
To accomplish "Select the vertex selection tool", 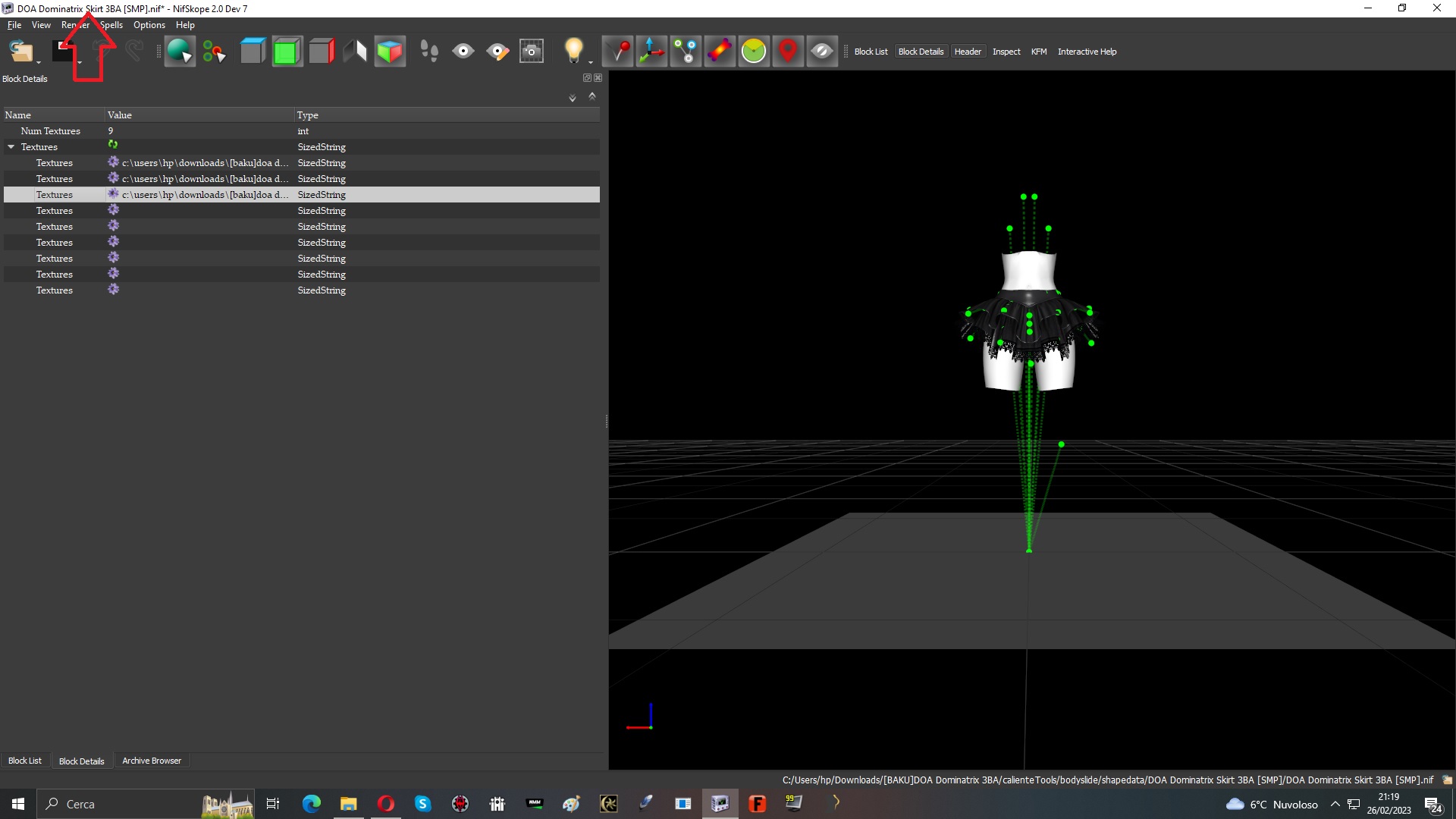I will 214,52.
